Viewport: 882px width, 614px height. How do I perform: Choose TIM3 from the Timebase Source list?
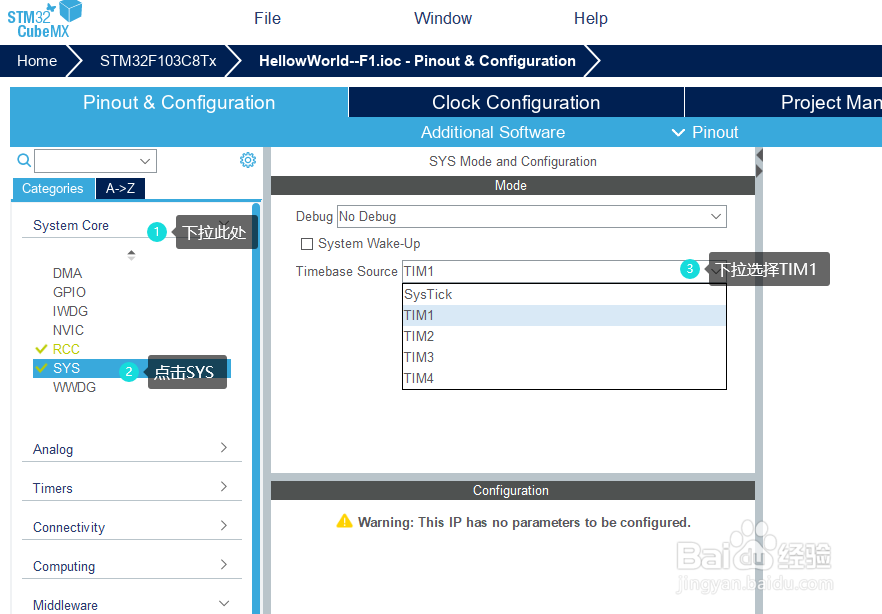[564, 357]
